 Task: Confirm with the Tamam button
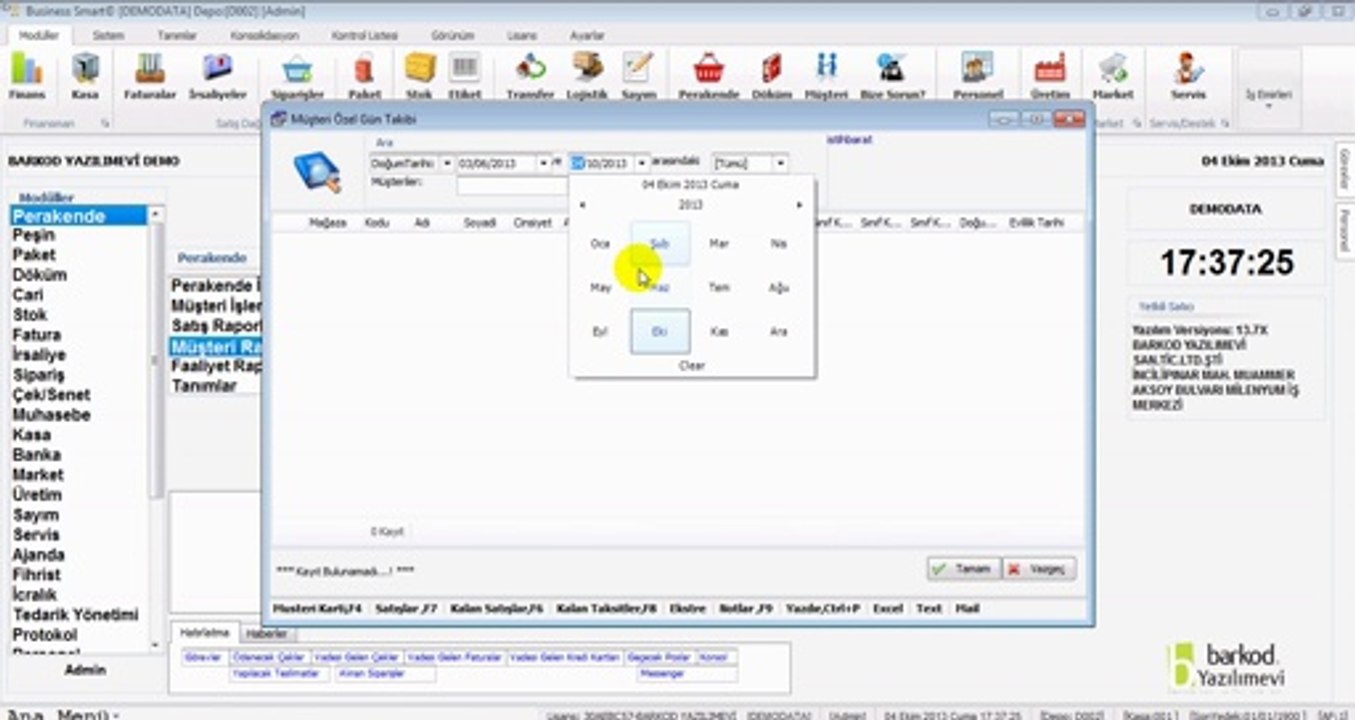tap(962, 569)
